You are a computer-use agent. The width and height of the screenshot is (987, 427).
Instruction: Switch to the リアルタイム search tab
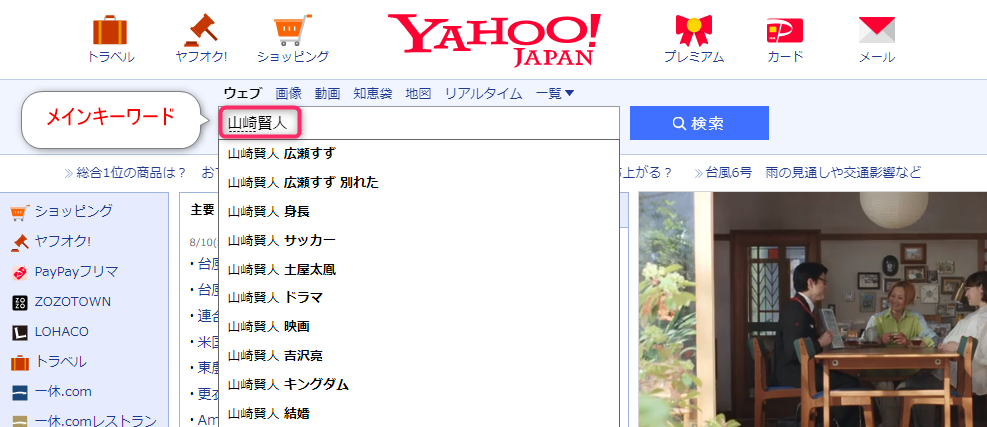(483, 94)
